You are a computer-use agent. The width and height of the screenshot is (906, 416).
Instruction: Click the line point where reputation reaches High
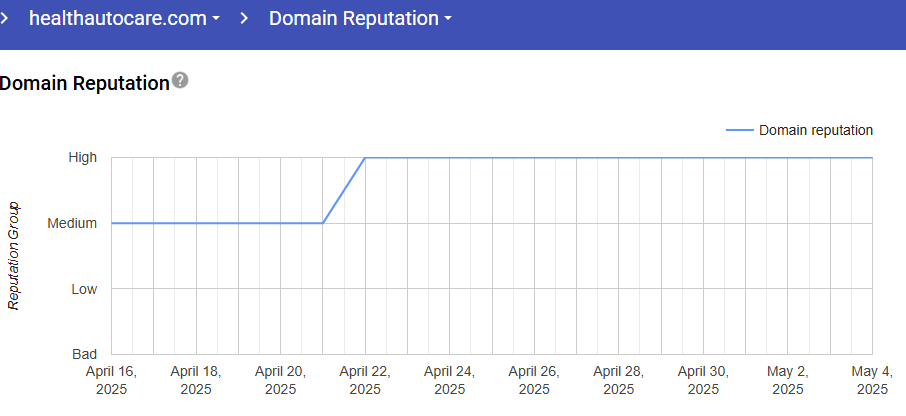365,158
